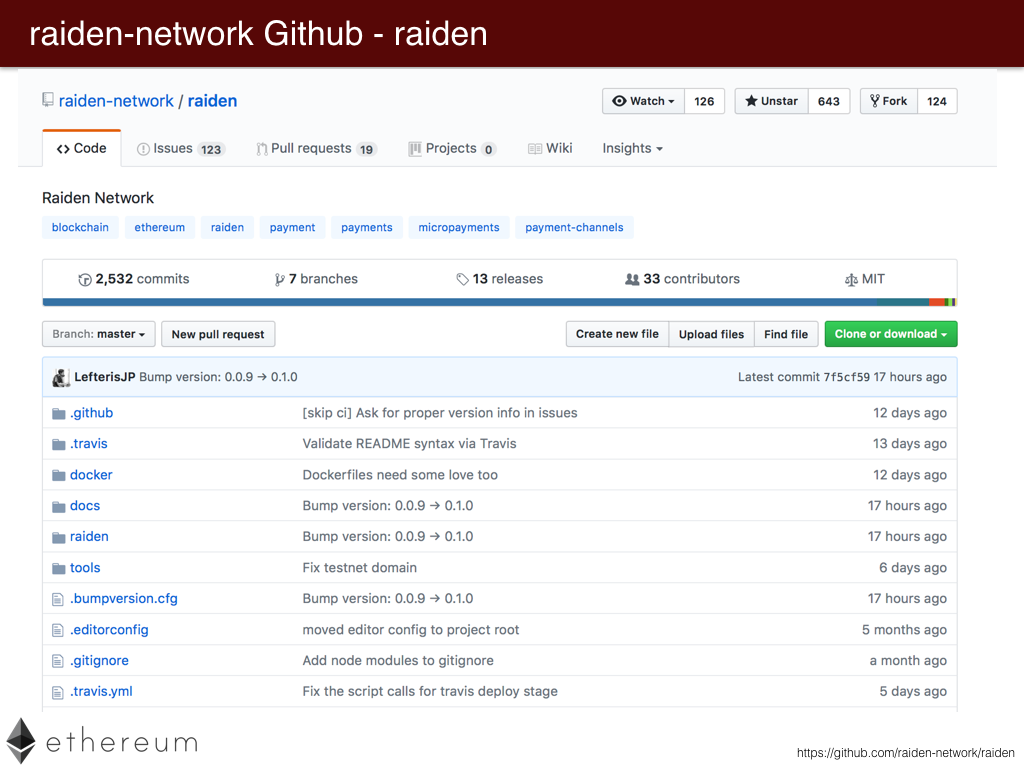Open the Issues tab
1024x768 pixels.
point(180,149)
